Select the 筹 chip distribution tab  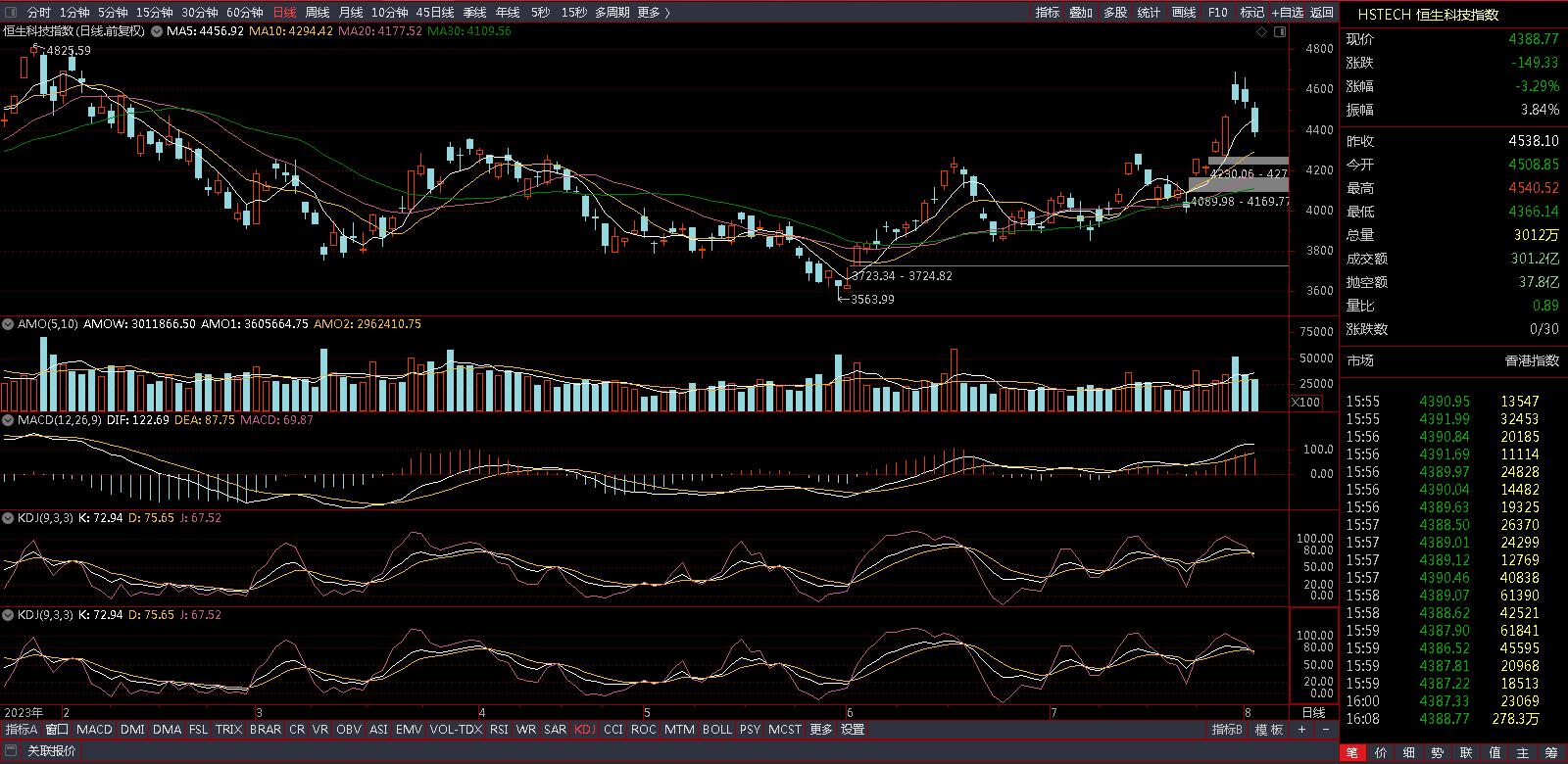coord(1551,752)
